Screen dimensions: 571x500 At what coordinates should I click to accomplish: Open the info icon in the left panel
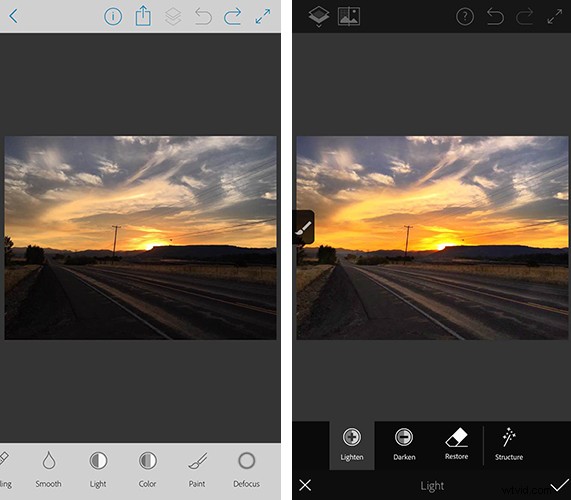pos(113,16)
